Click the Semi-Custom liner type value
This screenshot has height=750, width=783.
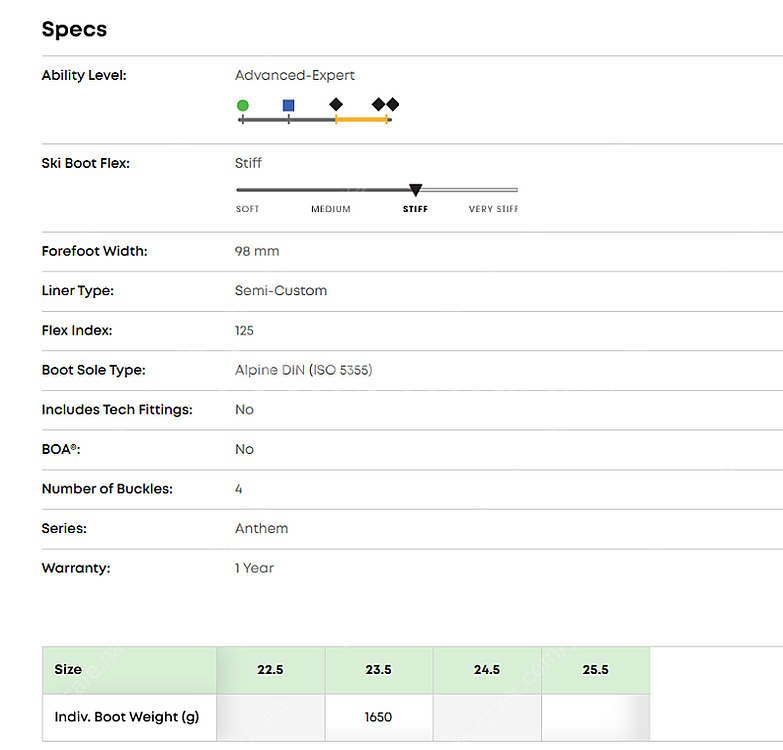click(281, 290)
